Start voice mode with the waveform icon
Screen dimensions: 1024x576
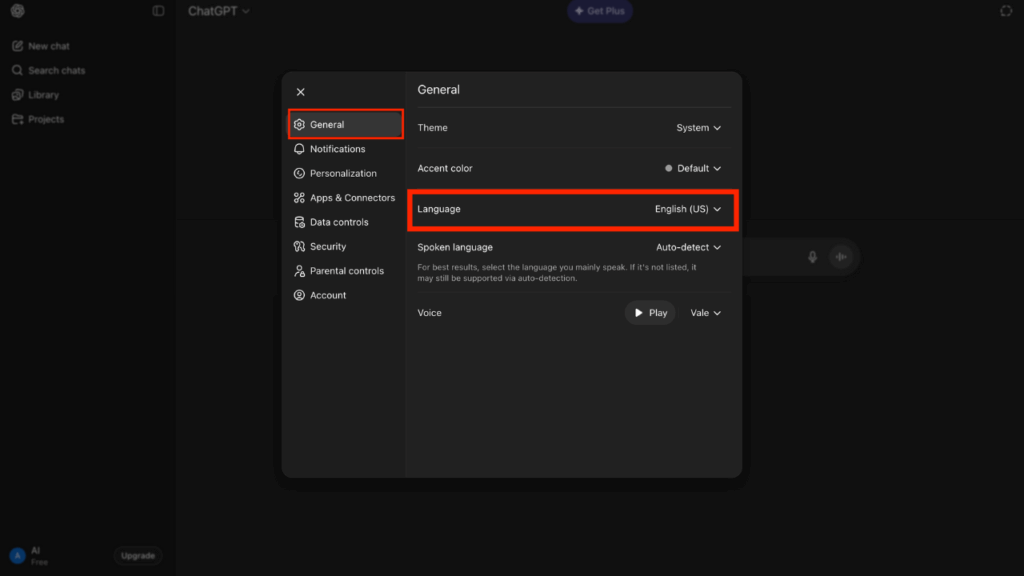pos(841,257)
